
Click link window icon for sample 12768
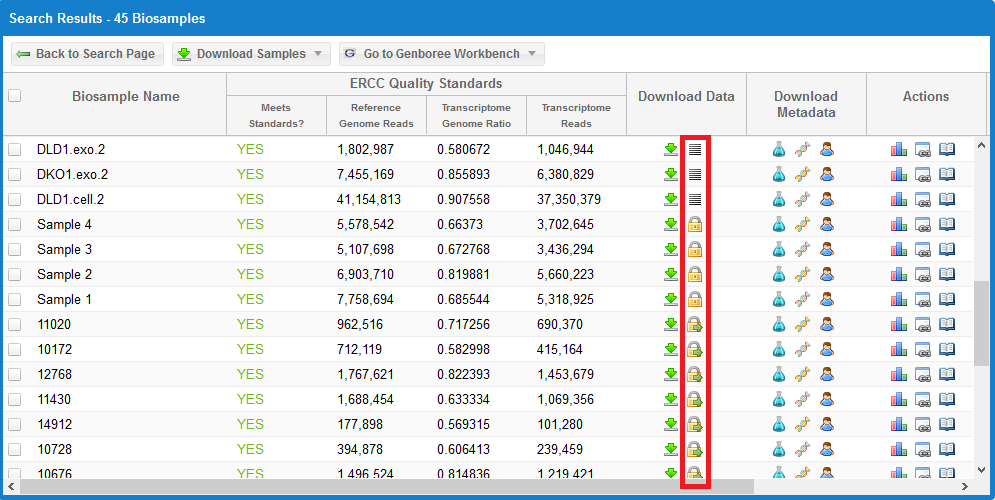point(923,374)
